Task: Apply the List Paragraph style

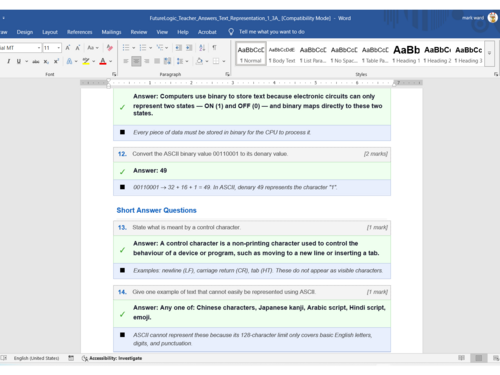Action: point(313,54)
